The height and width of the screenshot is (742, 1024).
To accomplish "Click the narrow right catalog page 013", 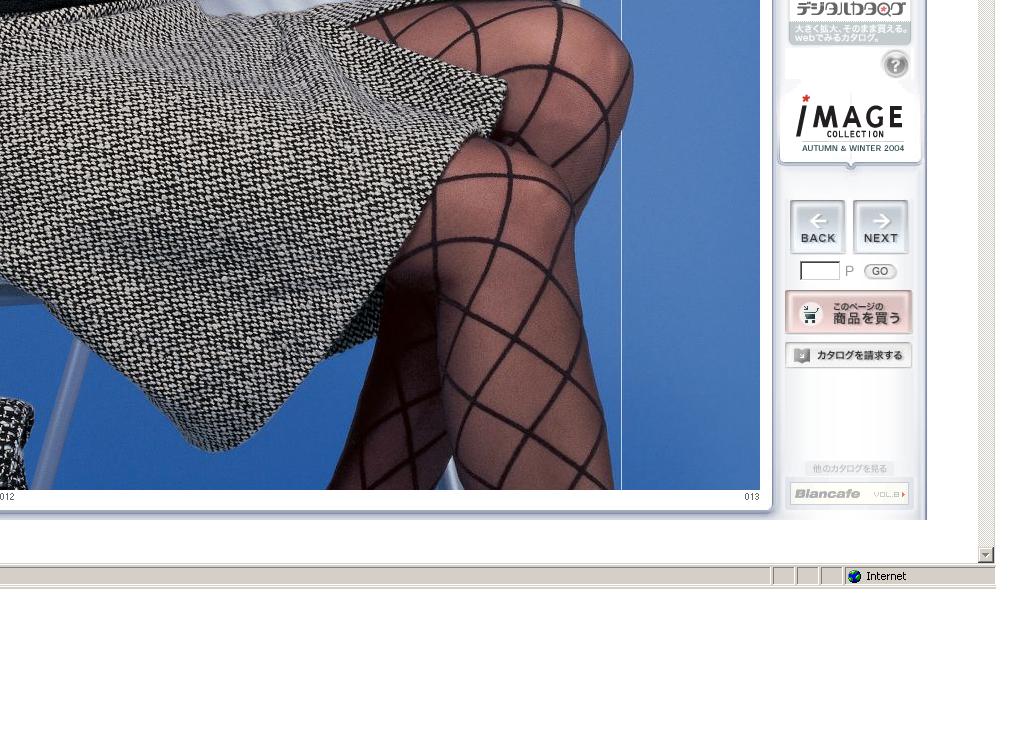I will tap(690, 250).
